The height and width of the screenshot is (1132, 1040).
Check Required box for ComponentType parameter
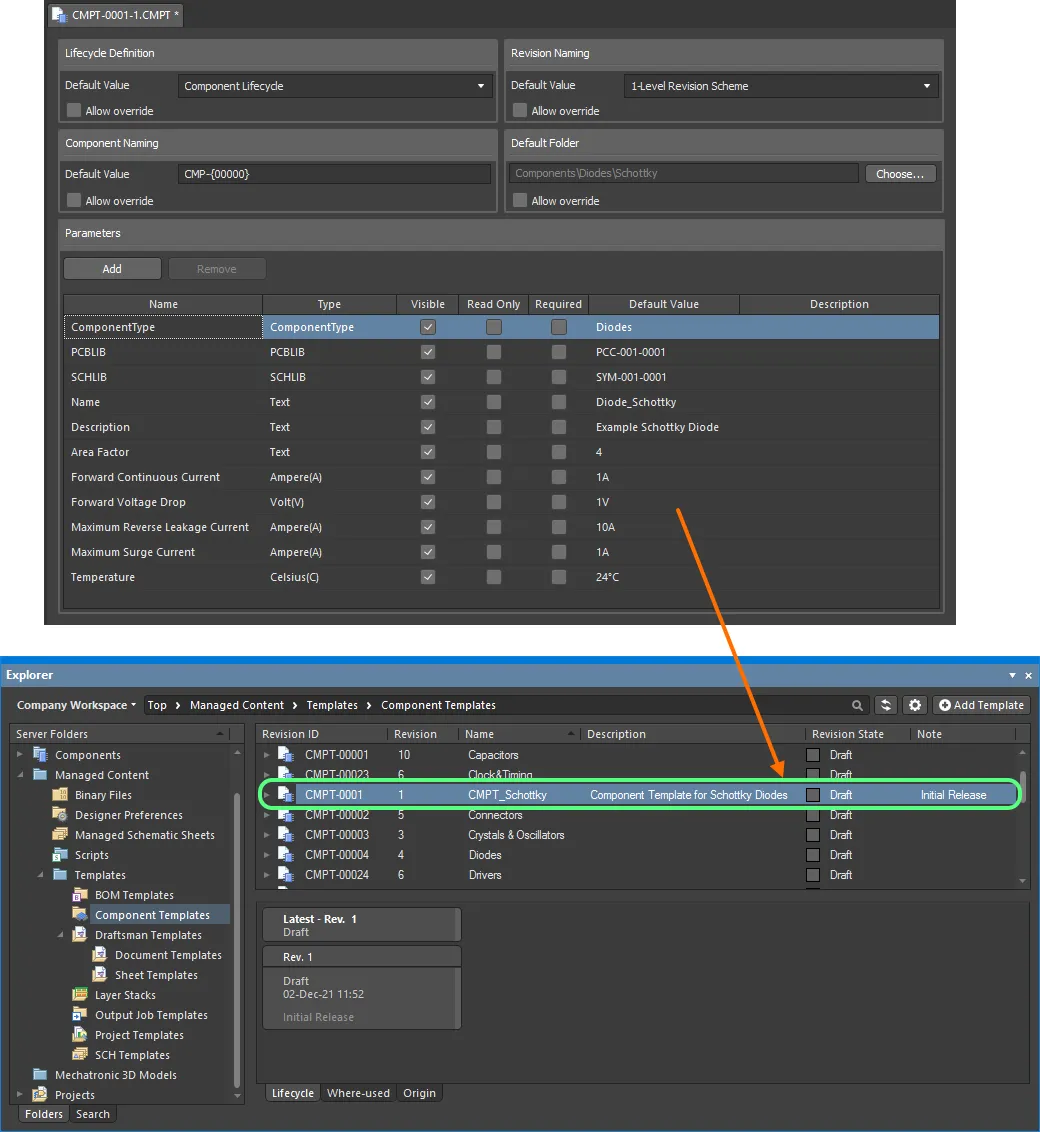558,327
